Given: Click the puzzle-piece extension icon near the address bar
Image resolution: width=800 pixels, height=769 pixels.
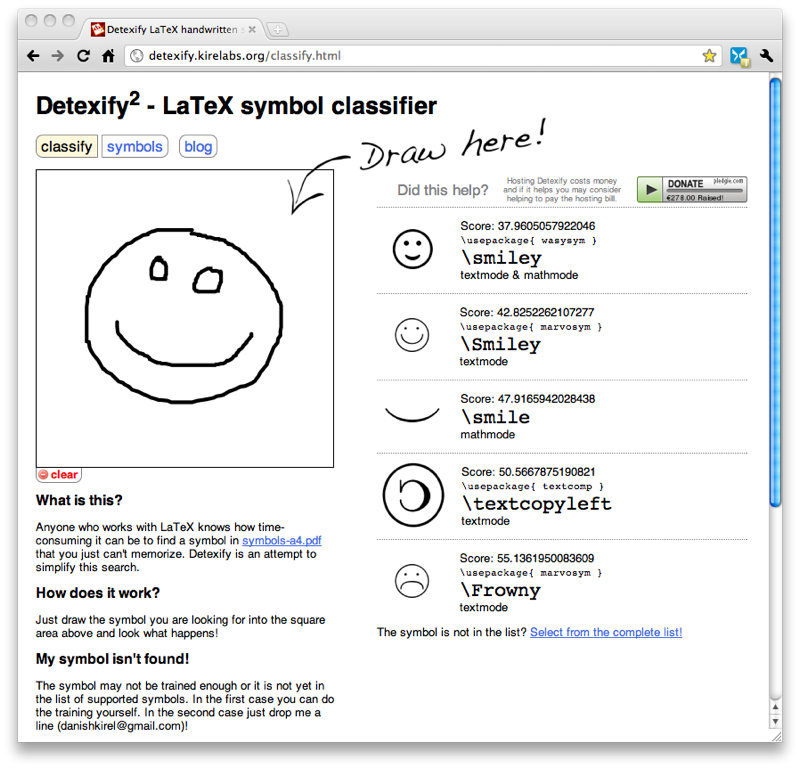Looking at the screenshot, I should (x=741, y=57).
